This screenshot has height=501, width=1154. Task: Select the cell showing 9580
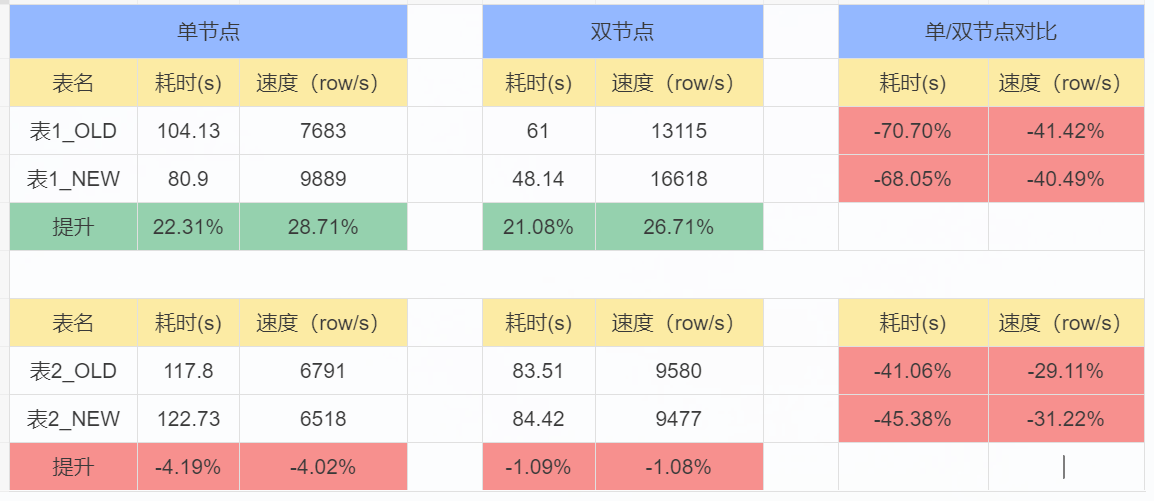click(679, 371)
